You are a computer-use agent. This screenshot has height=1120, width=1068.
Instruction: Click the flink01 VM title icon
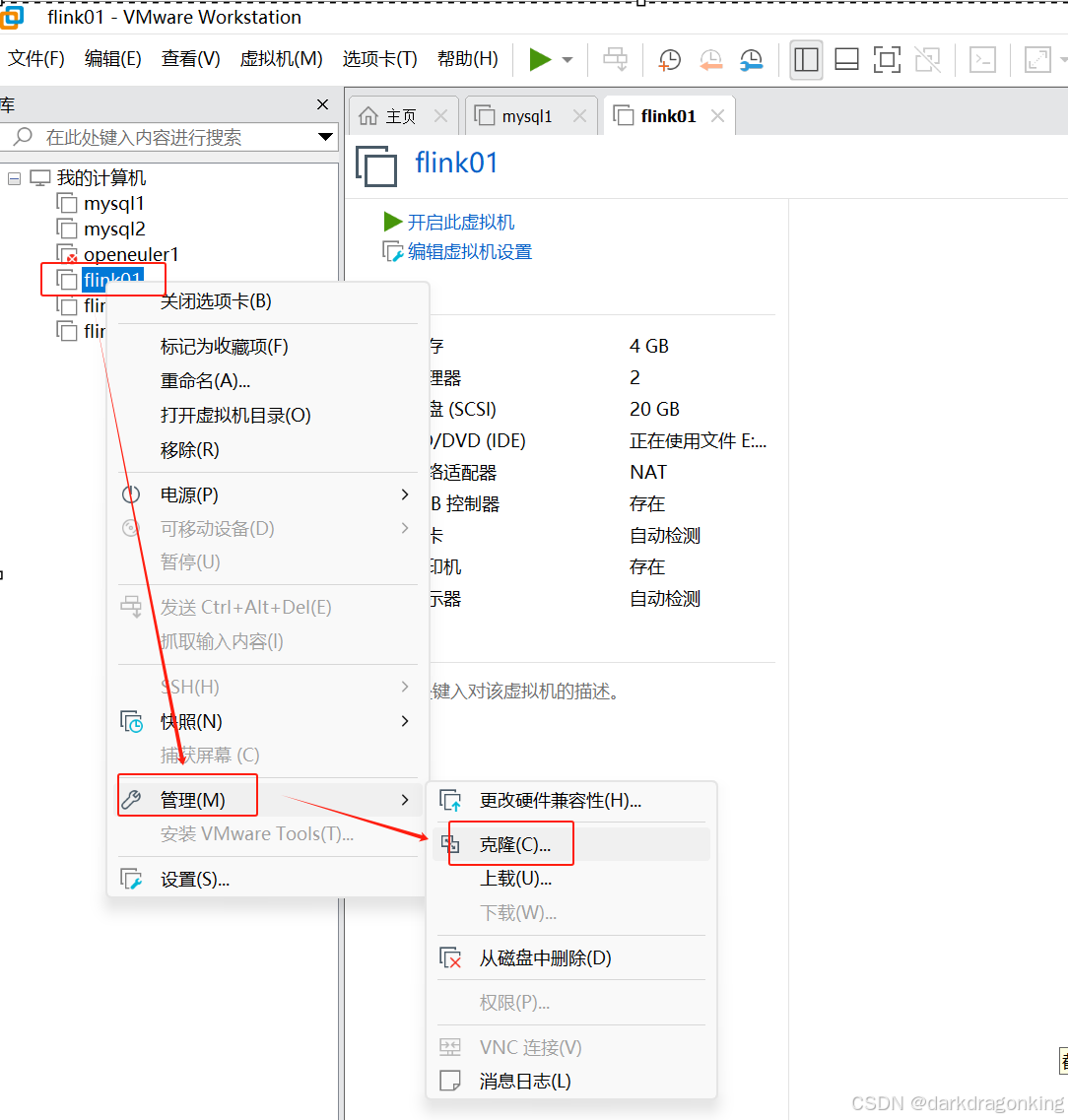(376, 165)
